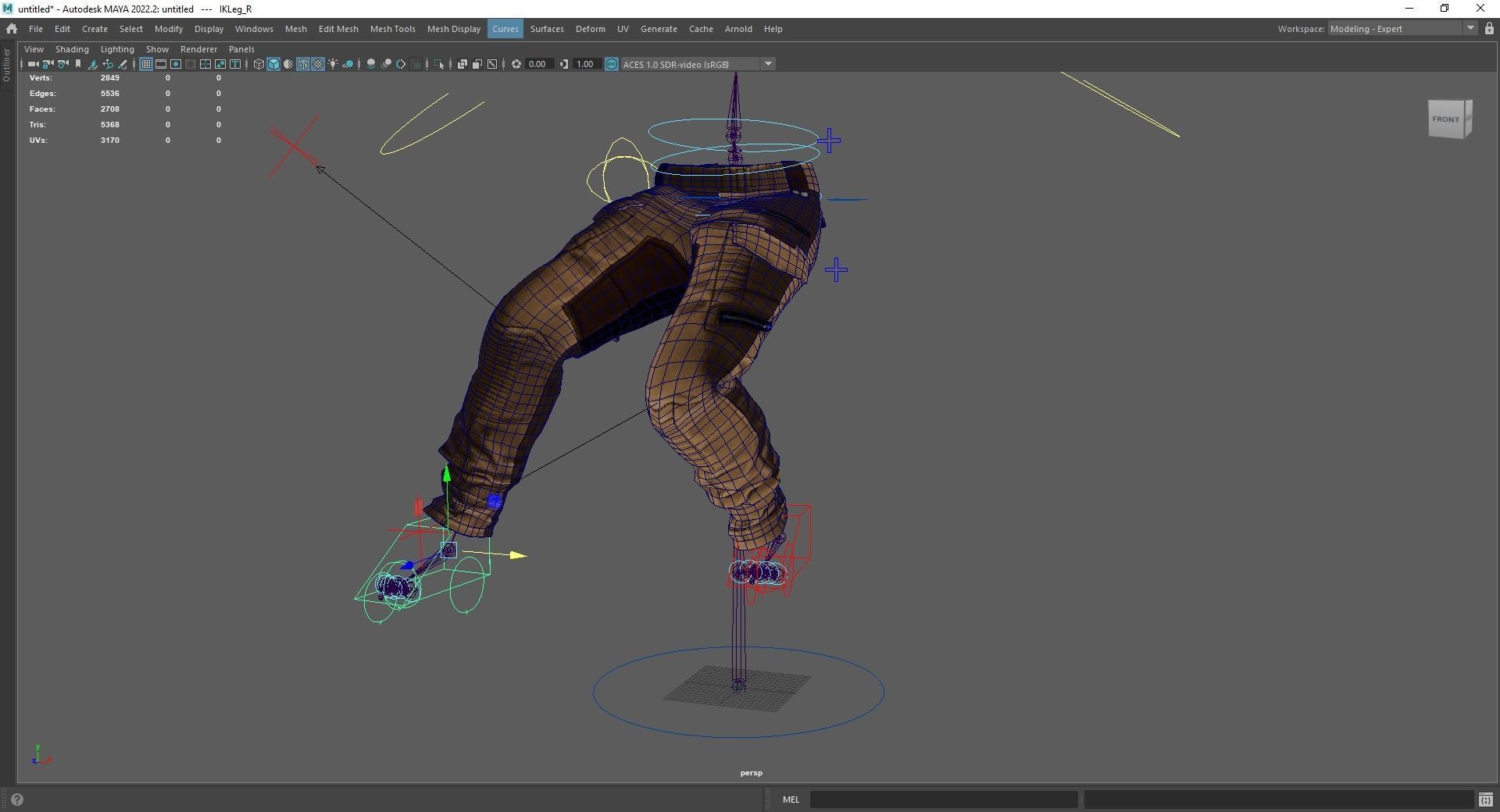
Task: Click the X-Ray icon
Action: pyautogui.click(x=462, y=64)
